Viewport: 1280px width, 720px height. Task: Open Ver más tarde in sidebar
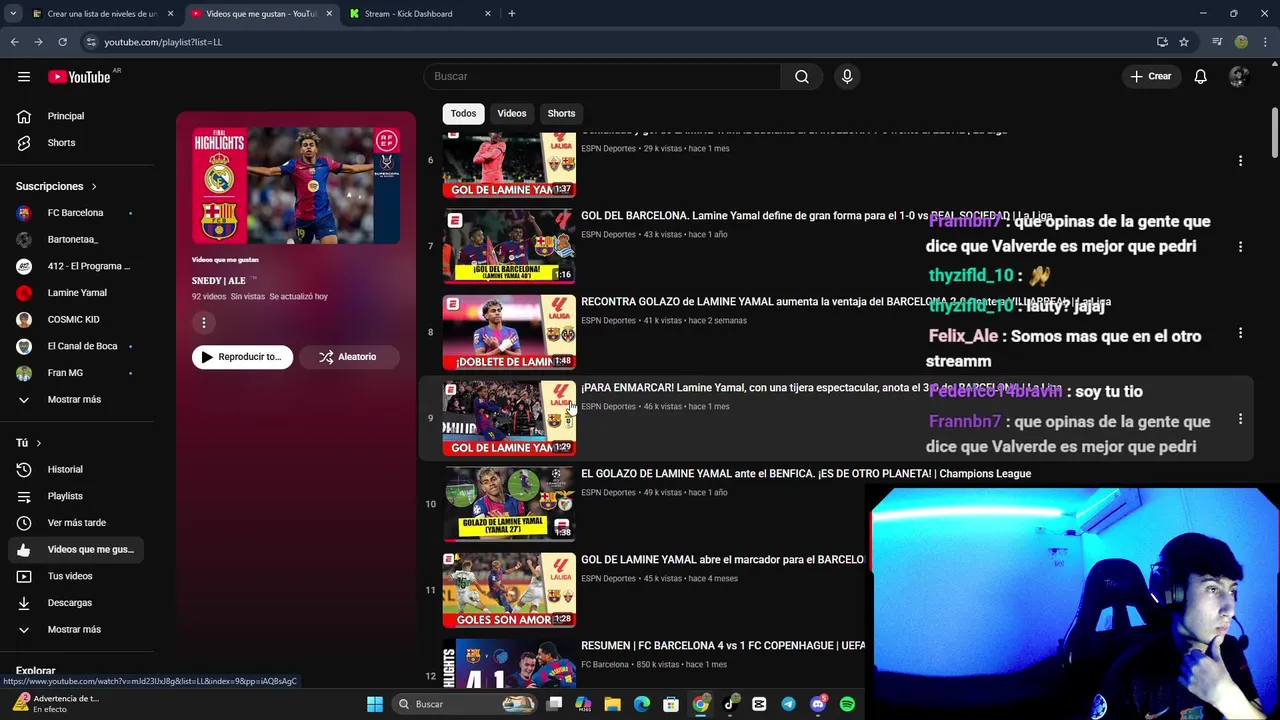[x=76, y=523]
